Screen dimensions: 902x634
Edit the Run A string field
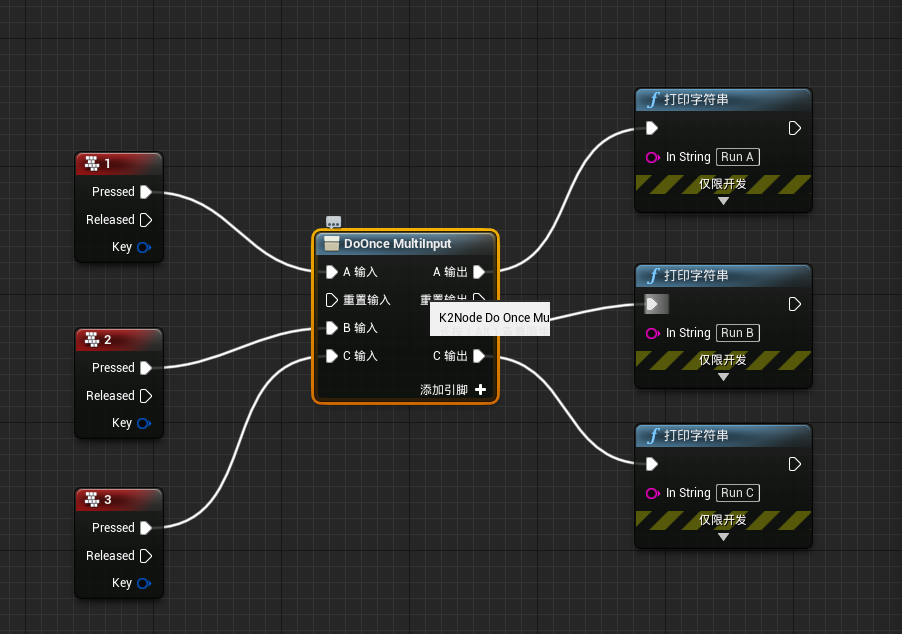click(x=737, y=157)
